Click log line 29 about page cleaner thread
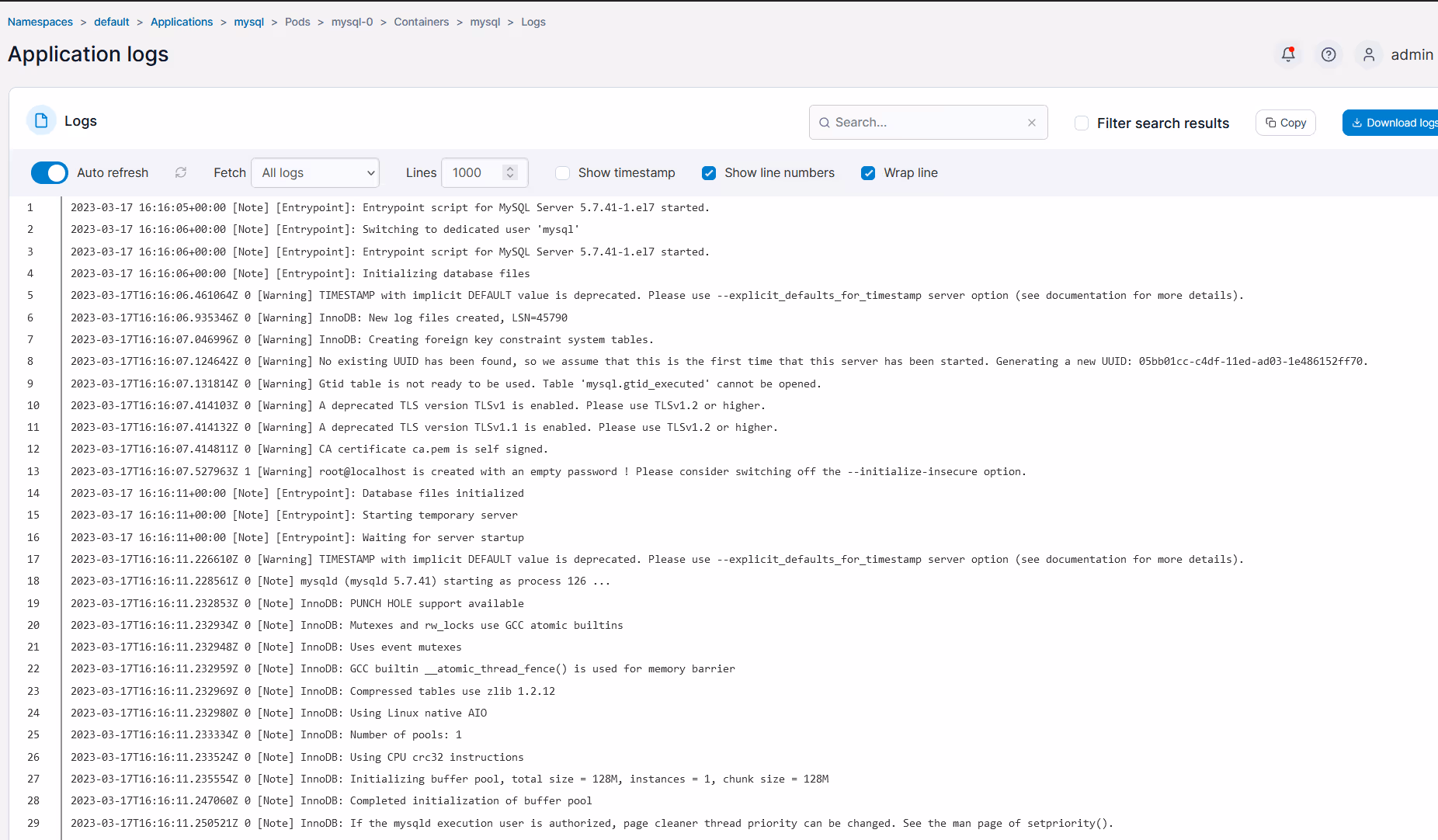 tap(592, 823)
